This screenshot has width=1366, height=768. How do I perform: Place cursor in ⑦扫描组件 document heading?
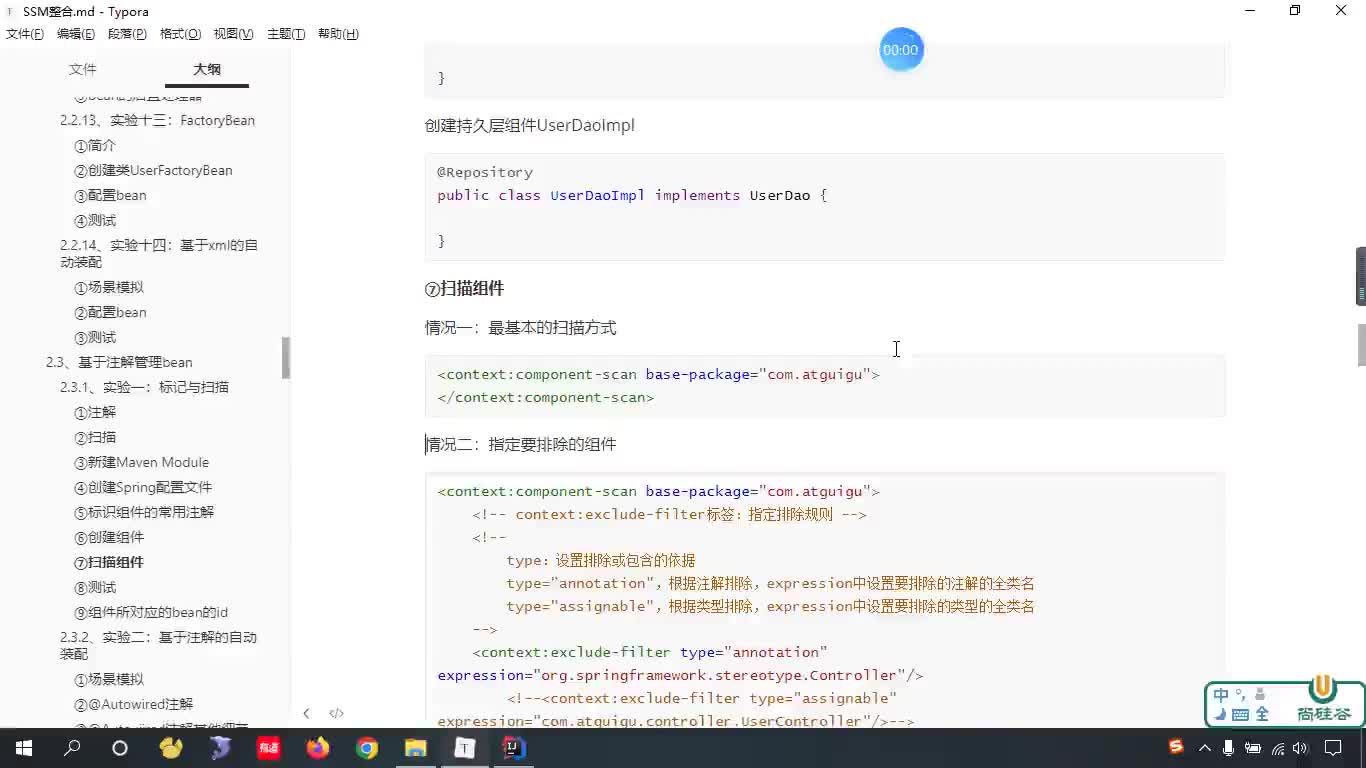[x=464, y=289]
